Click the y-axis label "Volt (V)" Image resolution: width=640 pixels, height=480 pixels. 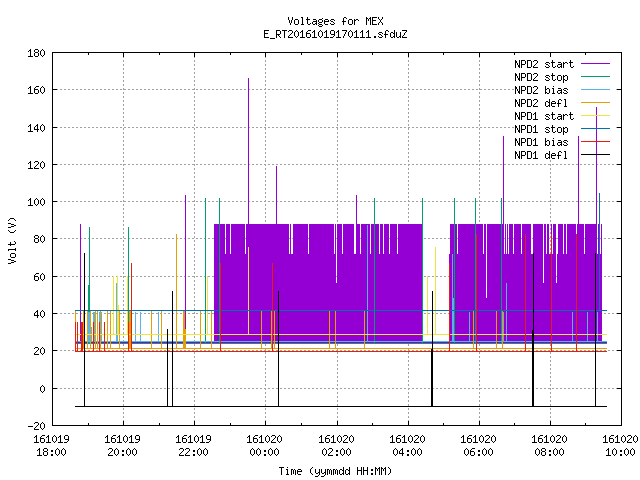point(13,241)
